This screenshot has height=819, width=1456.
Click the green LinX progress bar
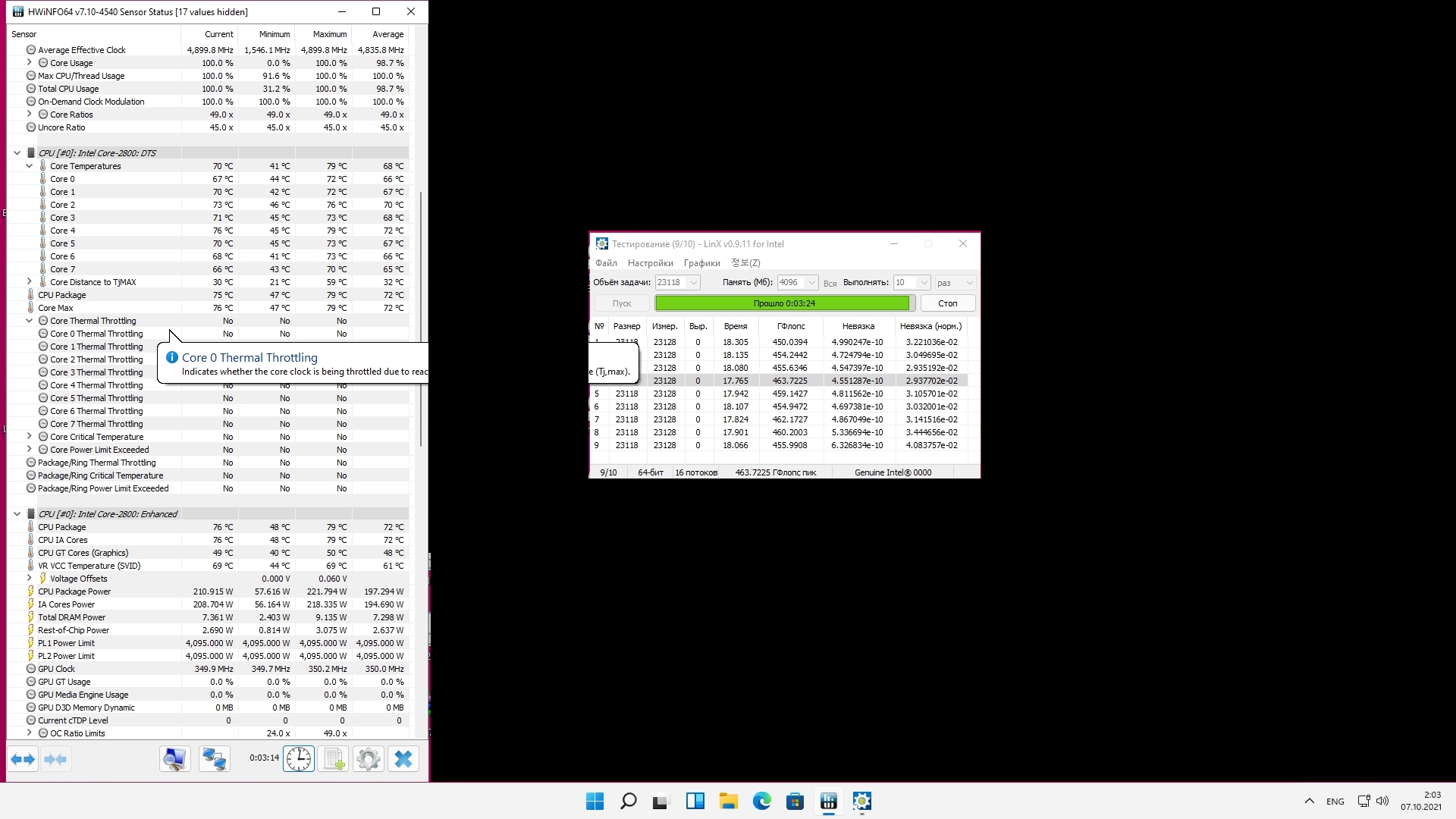click(783, 303)
